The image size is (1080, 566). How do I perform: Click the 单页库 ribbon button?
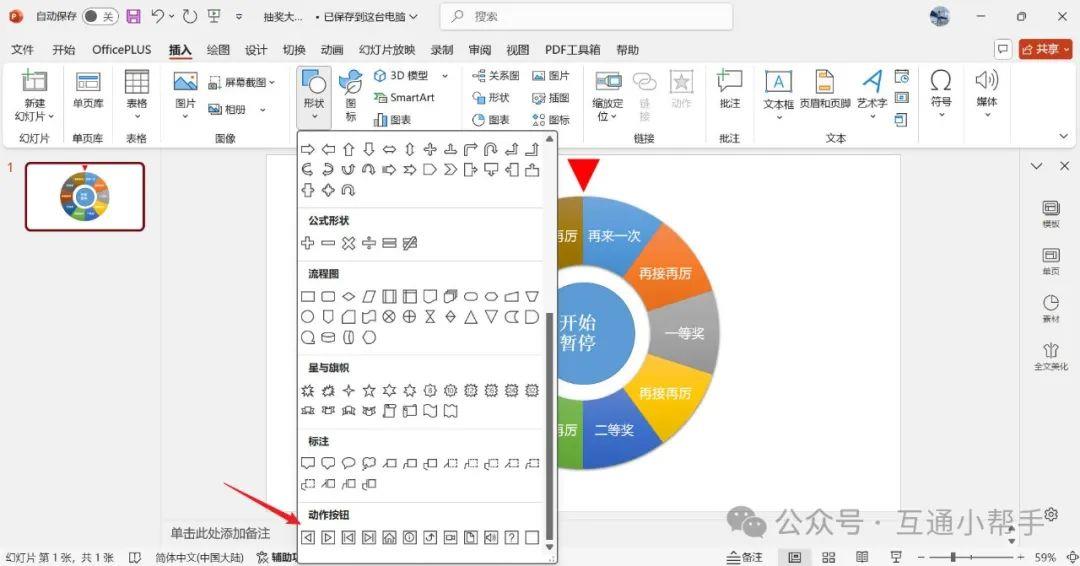[x=88, y=91]
